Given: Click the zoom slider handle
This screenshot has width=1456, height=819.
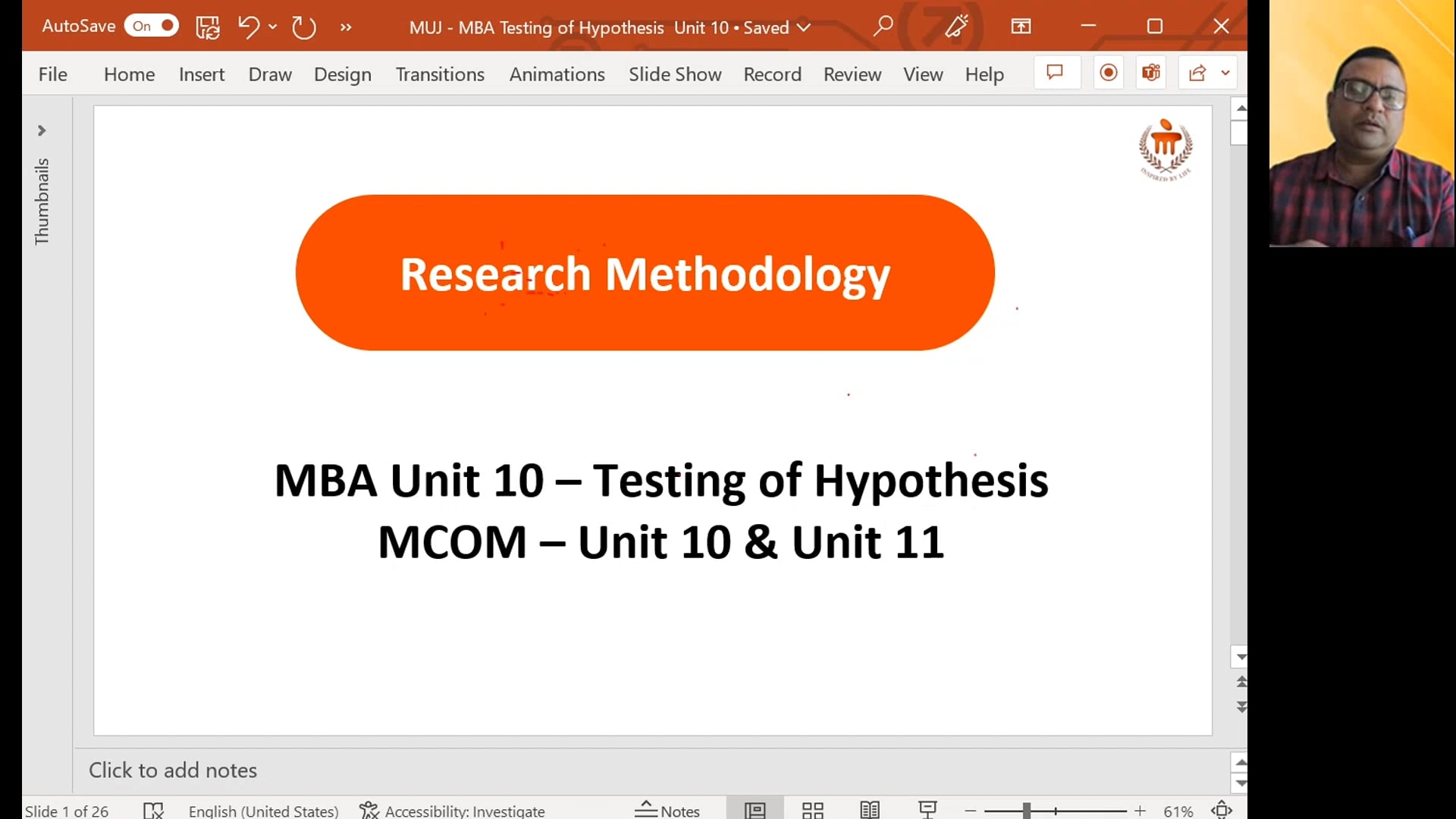Looking at the screenshot, I should pyautogui.click(x=1026, y=811).
